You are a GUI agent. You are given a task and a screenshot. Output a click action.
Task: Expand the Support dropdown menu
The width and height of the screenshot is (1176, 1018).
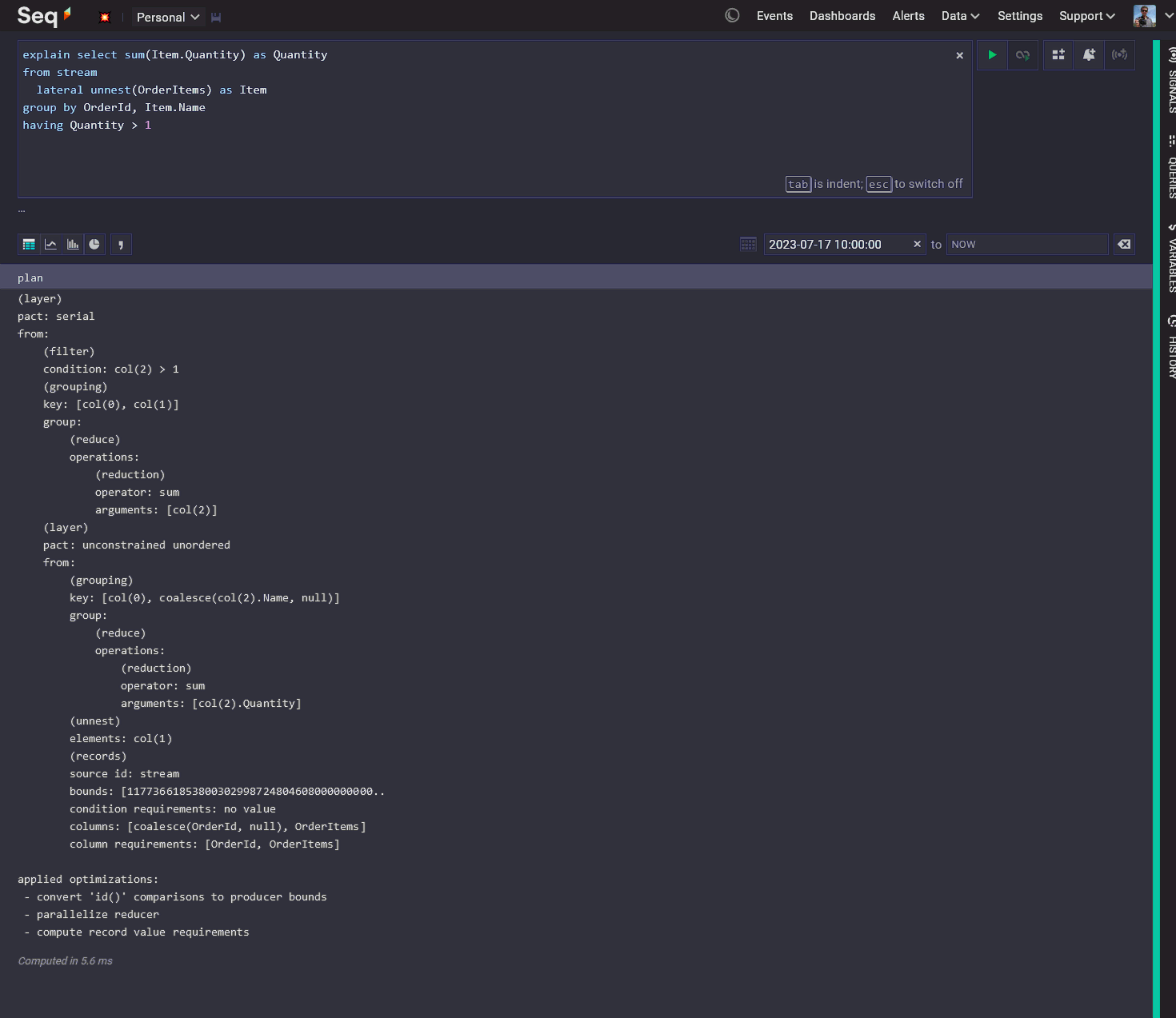[1087, 16]
